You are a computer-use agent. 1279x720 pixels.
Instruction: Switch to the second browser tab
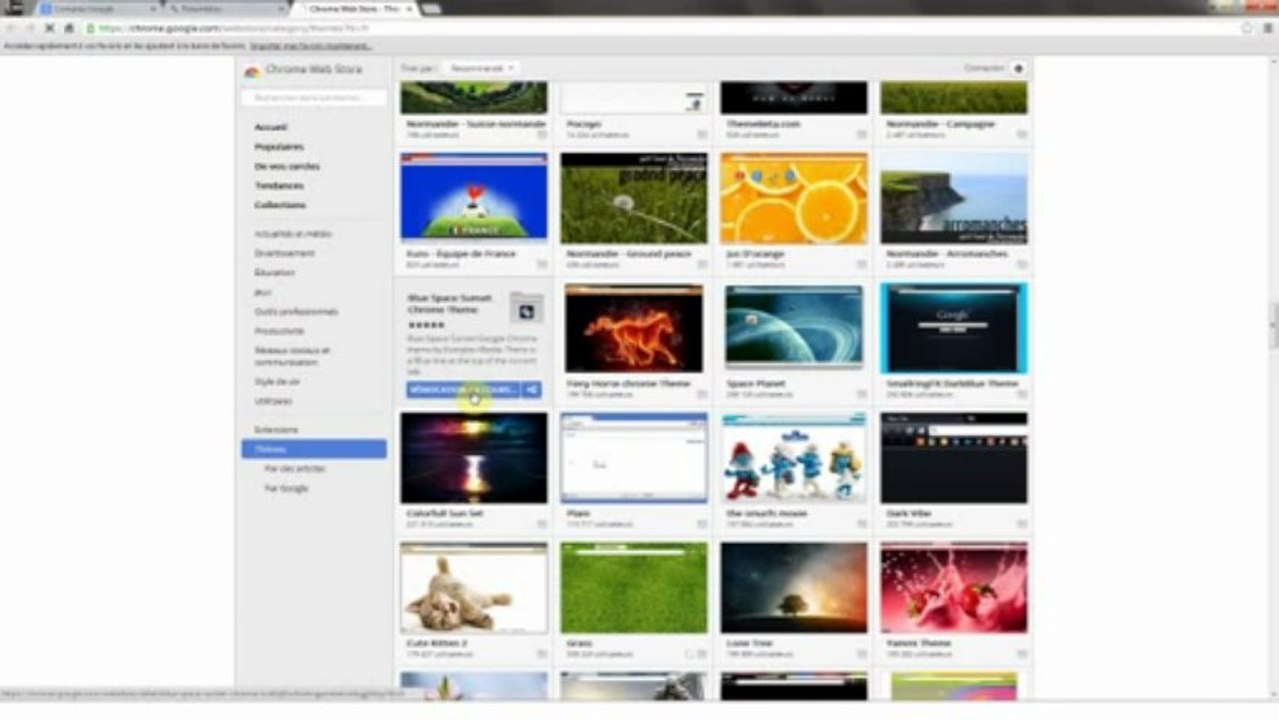tap(225, 8)
